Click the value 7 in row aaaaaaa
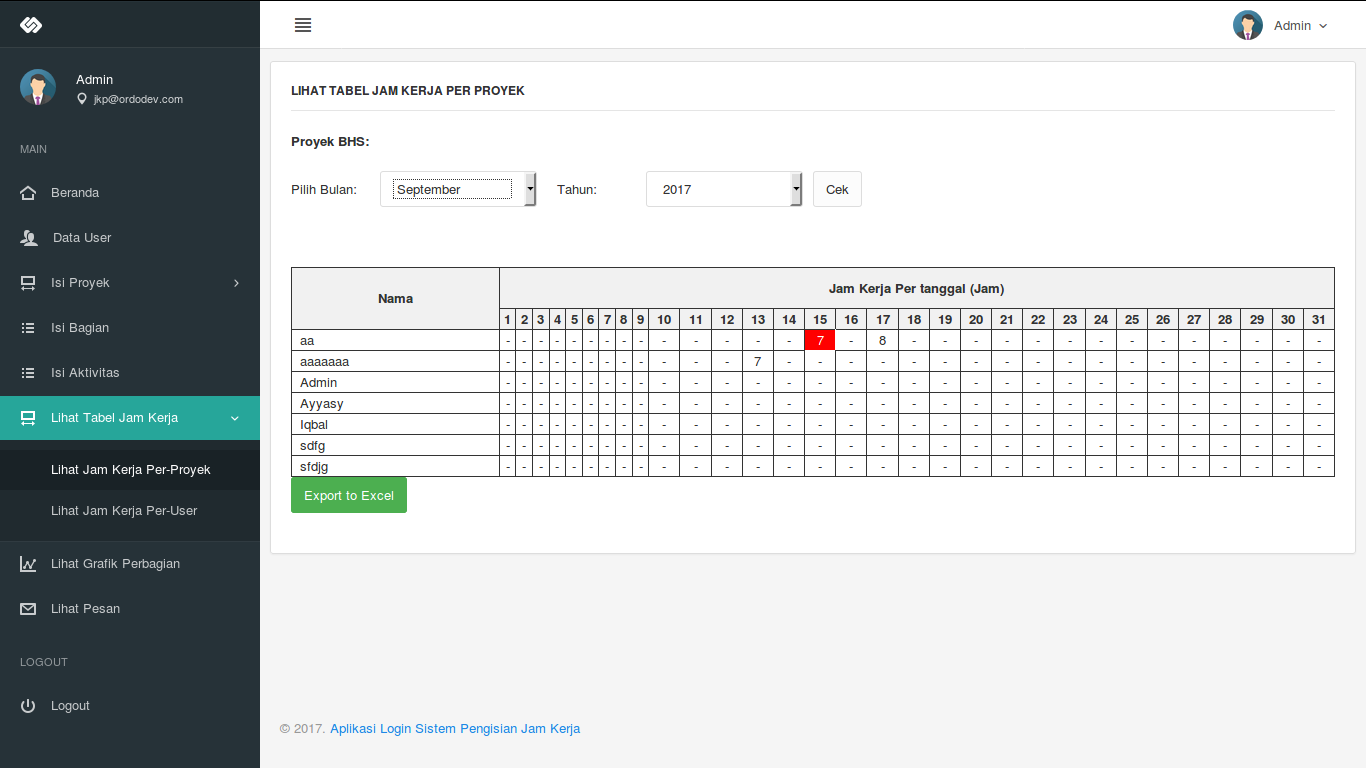This screenshot has height=768, width=1366. click(758, 361)
